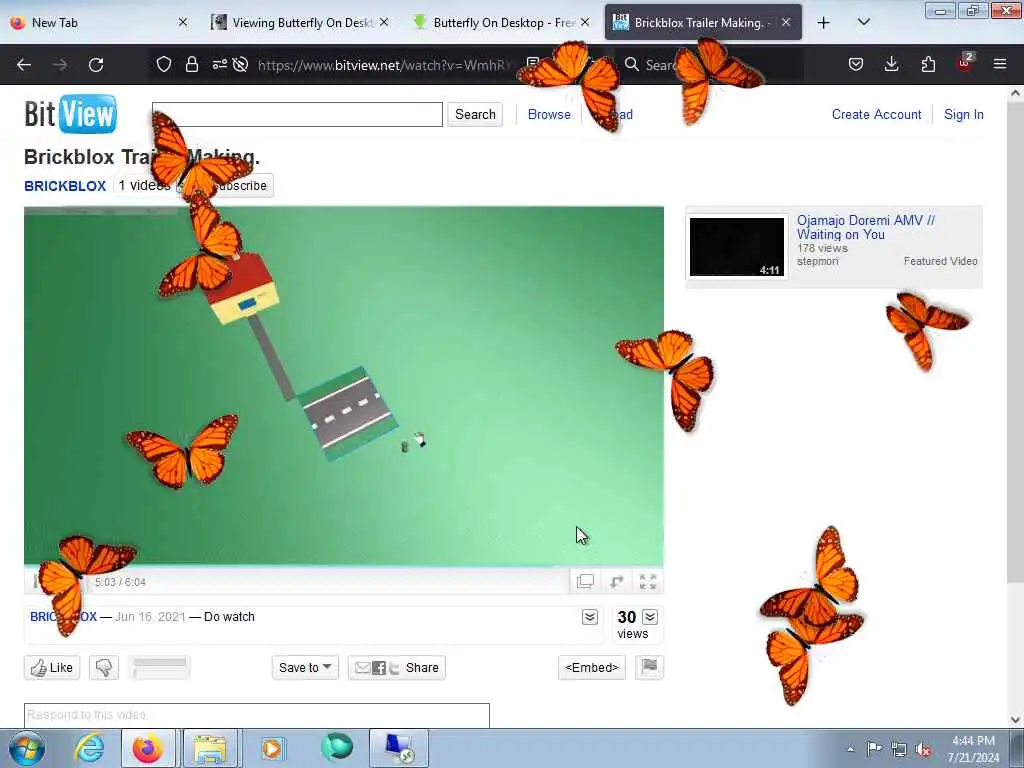The image size is (1024, 768).
Task: Show hidden system tray icons arrow
Action: (850, 749)
